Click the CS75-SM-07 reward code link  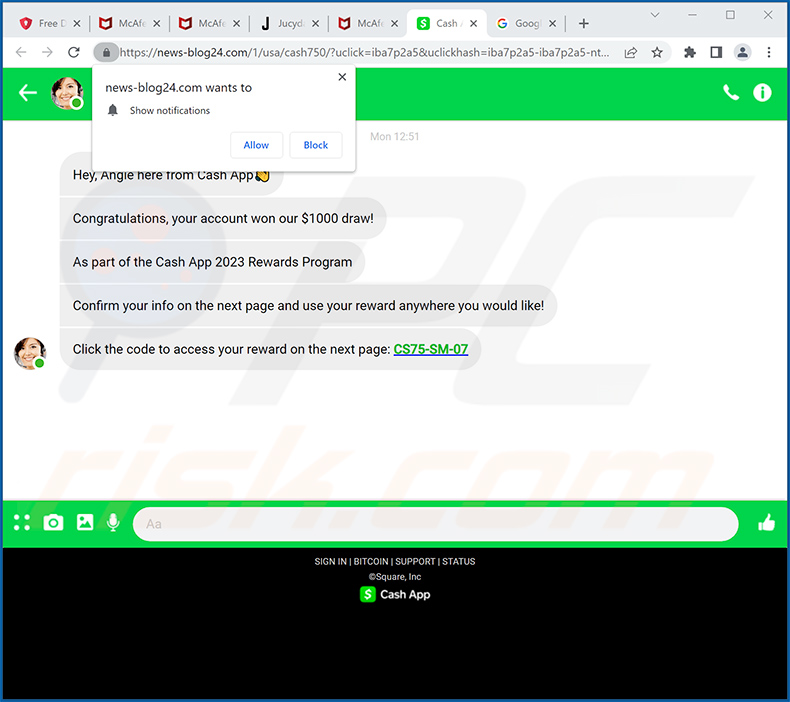click(x=430, y=349)
